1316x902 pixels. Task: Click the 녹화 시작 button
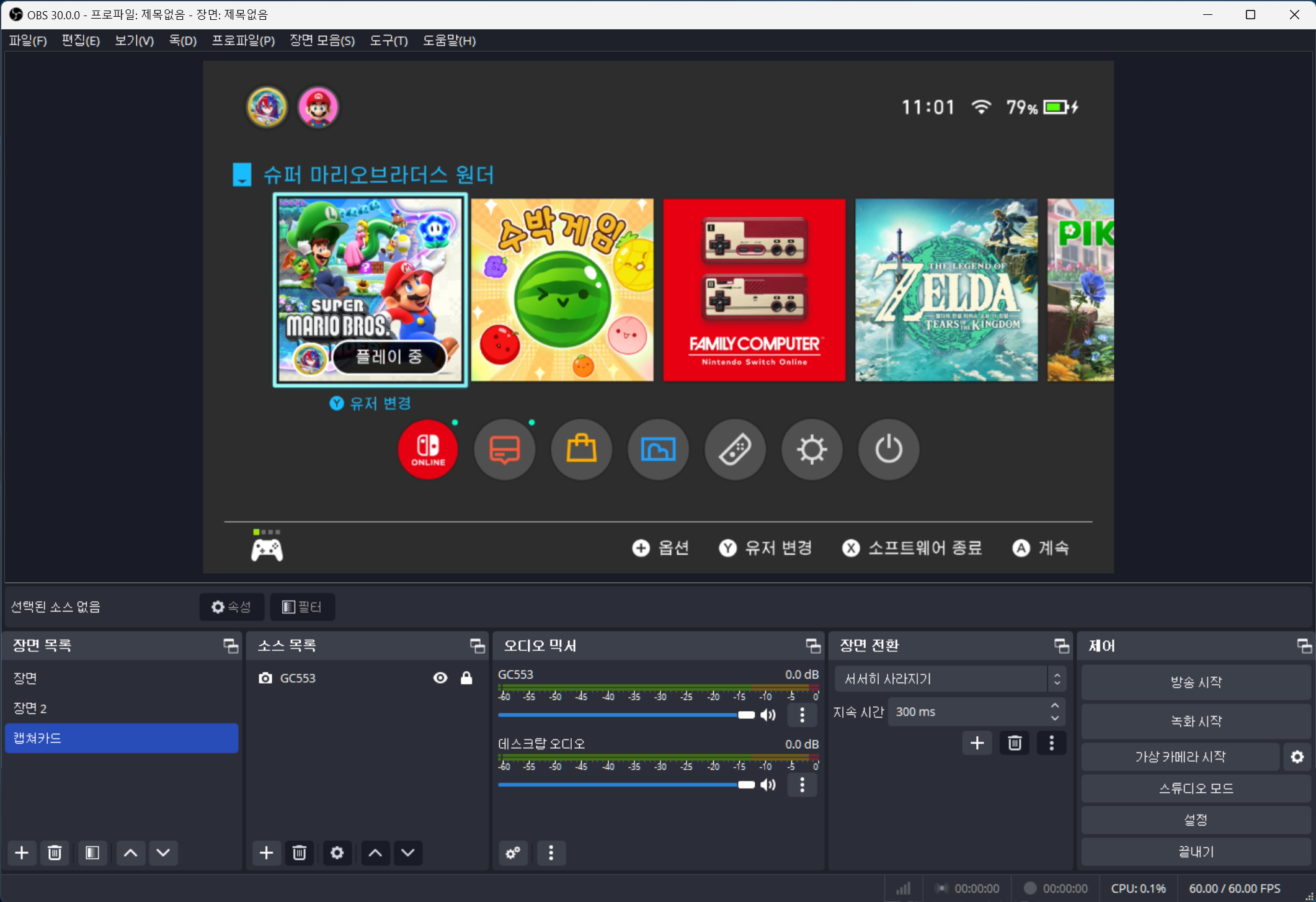point(1195,721)
